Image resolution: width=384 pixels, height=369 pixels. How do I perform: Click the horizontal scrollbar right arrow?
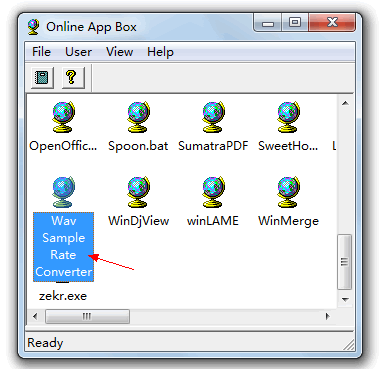pyautogui.click(x=328, y=316)
